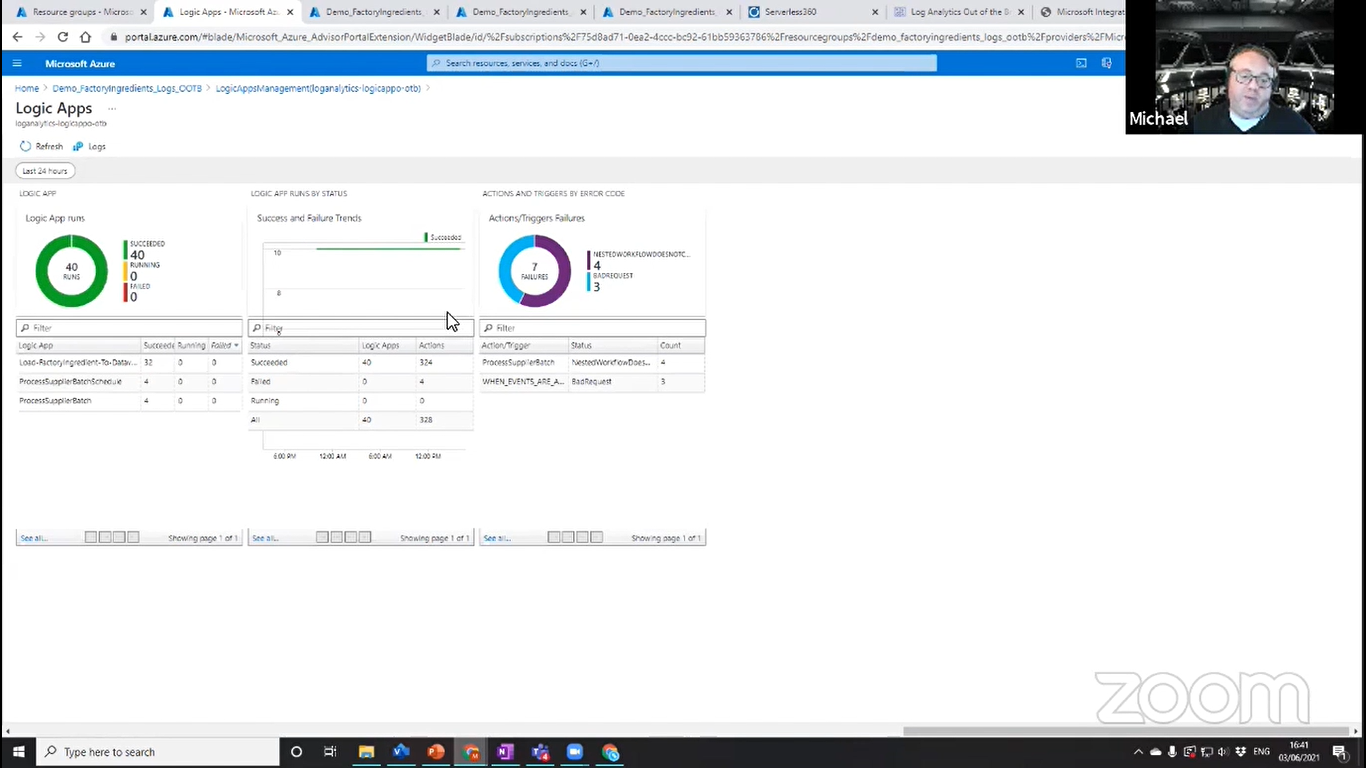The width and height of the screenshot is (1366, 768).
Task: Open Windows Start menu
Action: pyautogui.click(x=18, y=752)
